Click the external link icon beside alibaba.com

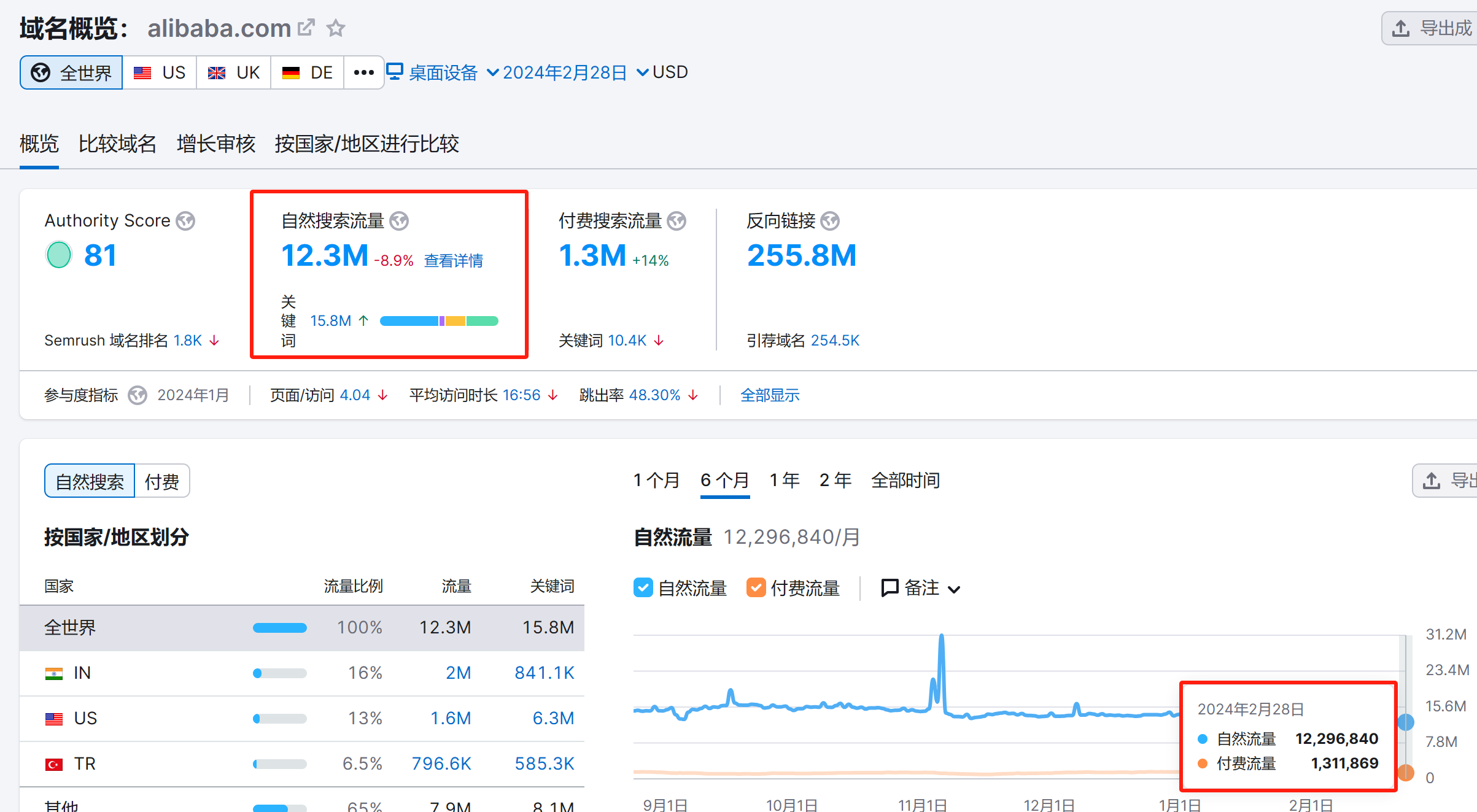[306, 28]
